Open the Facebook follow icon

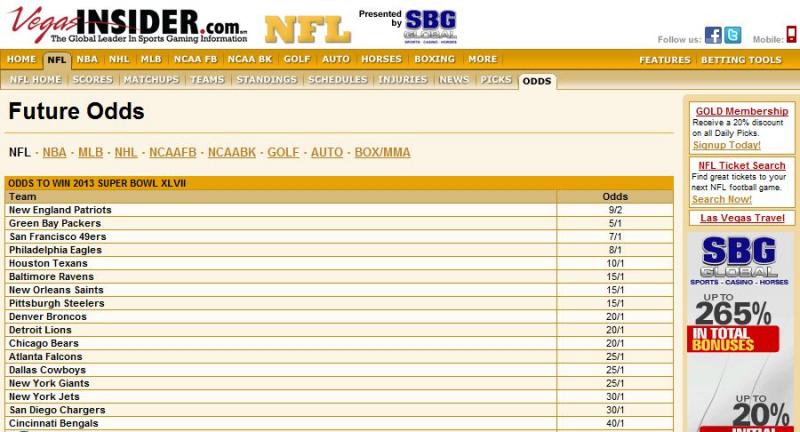pos(713,35)
